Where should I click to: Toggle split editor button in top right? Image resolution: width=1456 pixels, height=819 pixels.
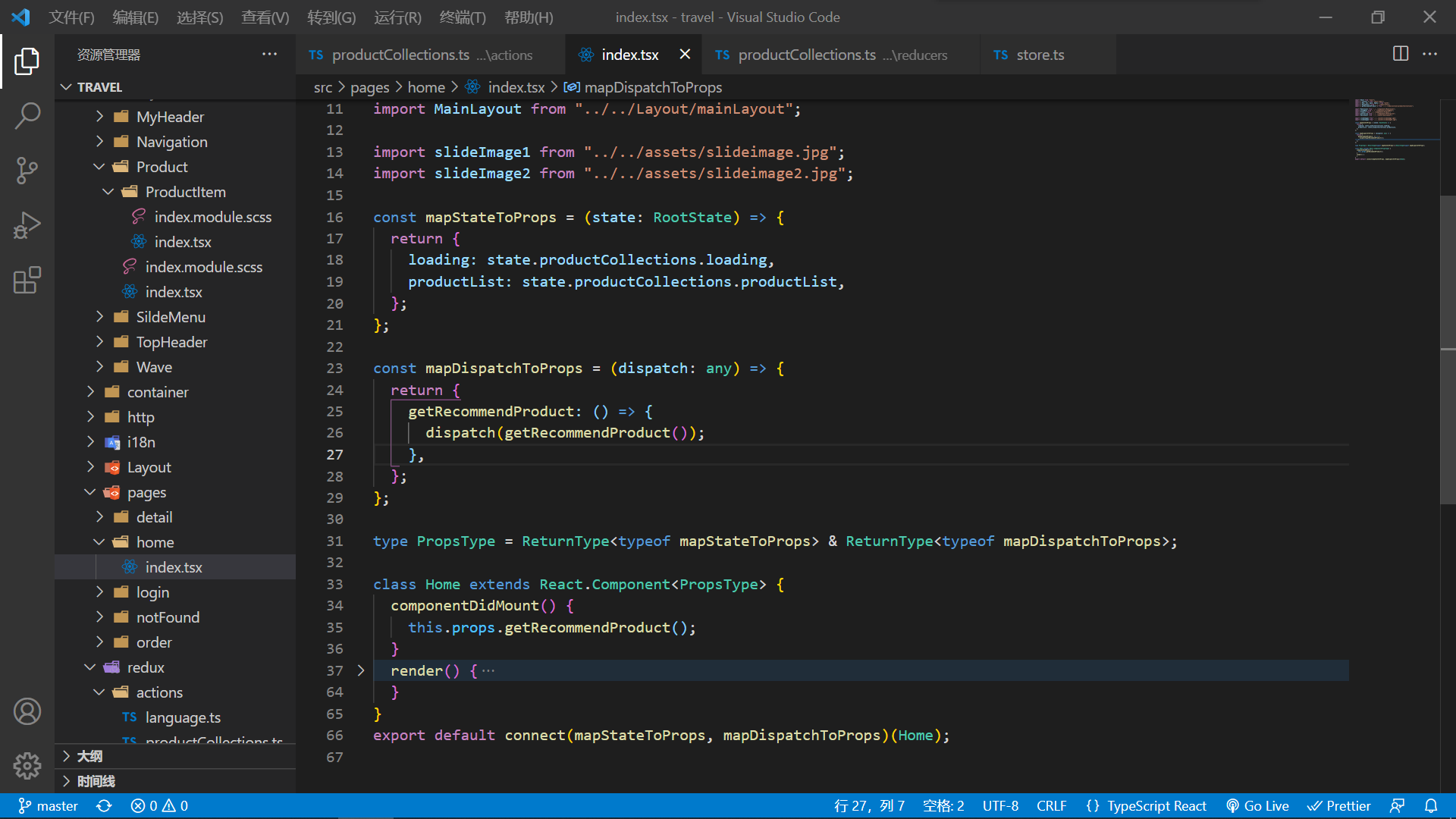(x=1400, y=54)
